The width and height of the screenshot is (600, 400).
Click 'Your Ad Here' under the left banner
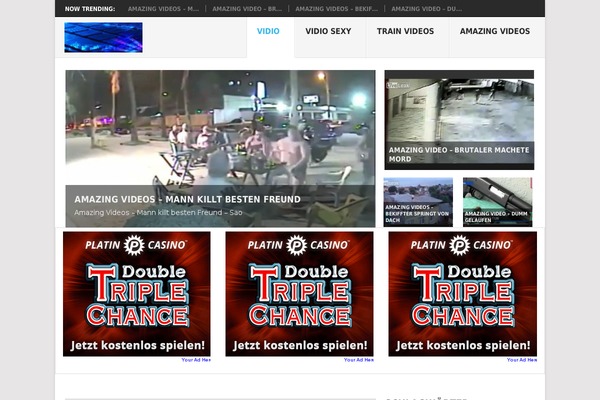point(196,360)
